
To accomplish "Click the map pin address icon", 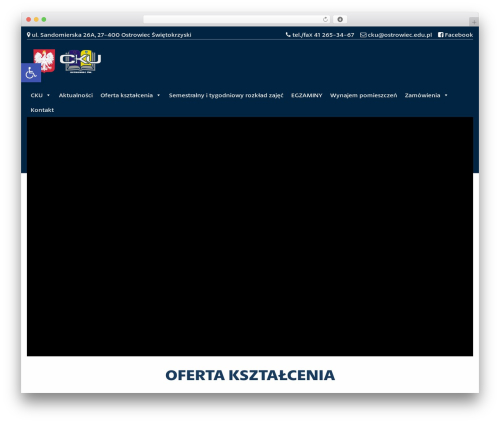I will point(29,35).
